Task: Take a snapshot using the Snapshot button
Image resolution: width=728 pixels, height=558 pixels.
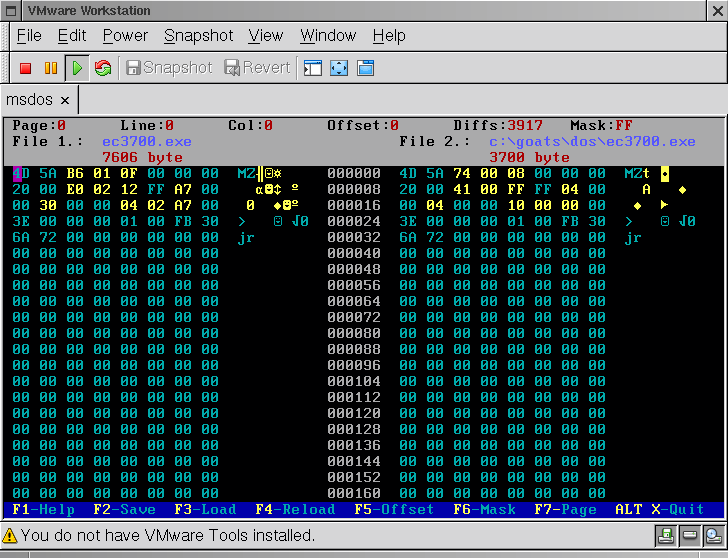Action: (169, 68)
